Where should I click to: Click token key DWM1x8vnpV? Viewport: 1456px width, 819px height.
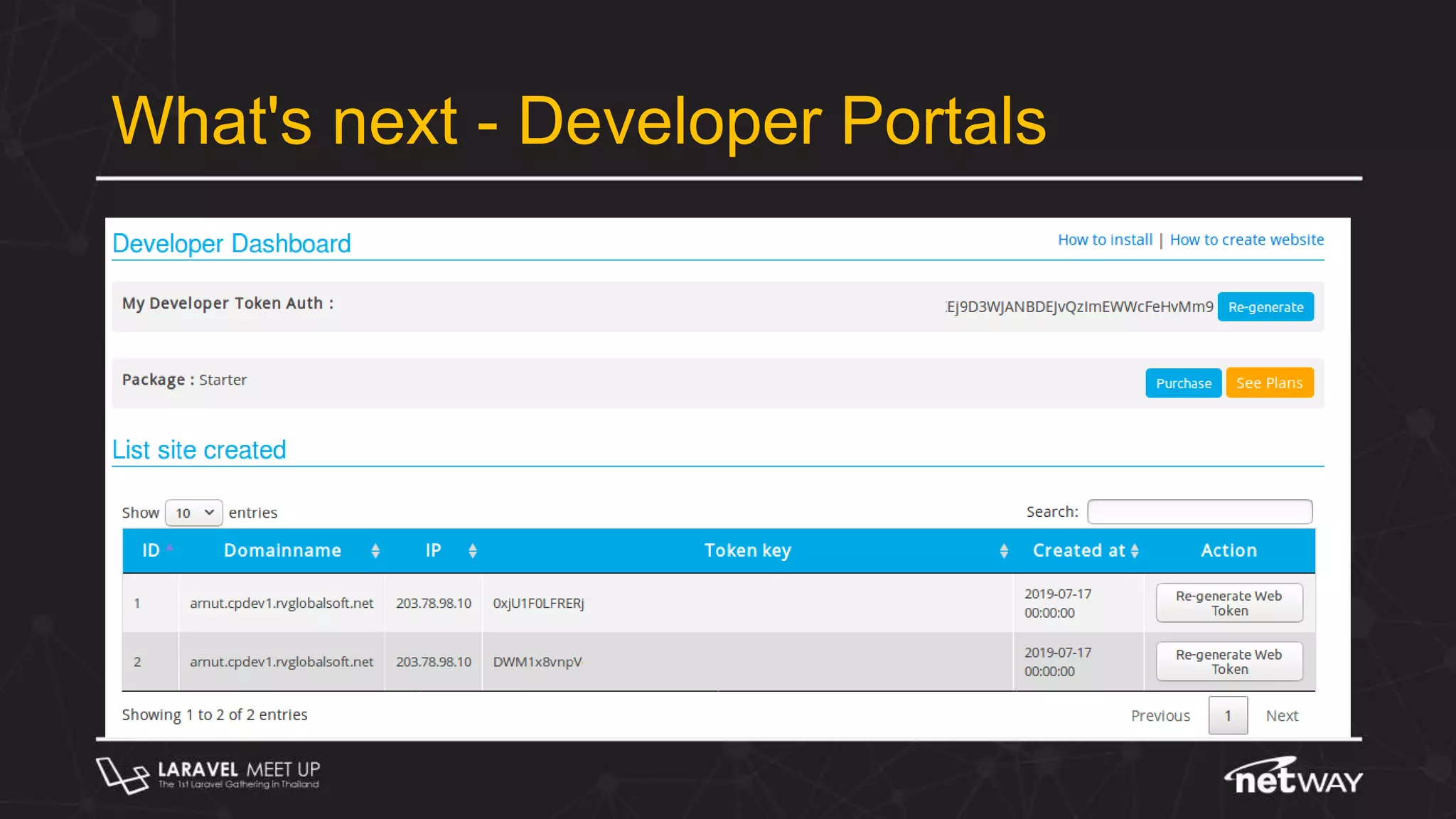tap(537, 662)
